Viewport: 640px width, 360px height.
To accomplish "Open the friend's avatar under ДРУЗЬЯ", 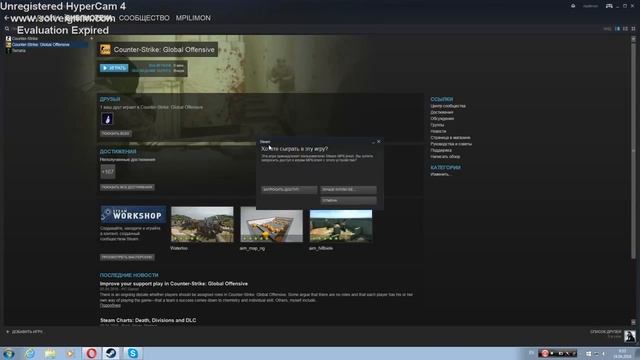I will 107,119.
